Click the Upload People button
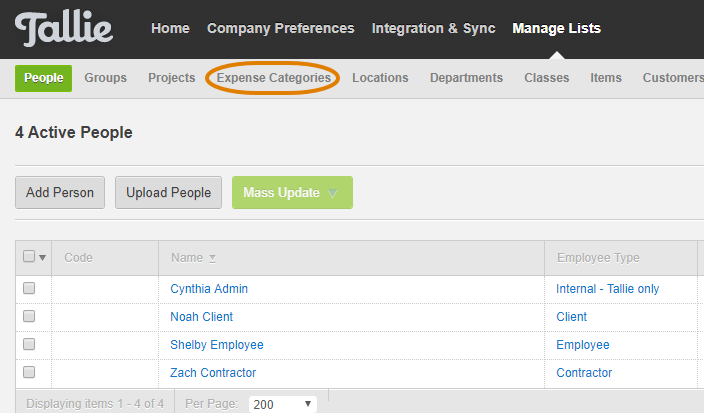This screenshot has width=704, height=413. point(168,193)
